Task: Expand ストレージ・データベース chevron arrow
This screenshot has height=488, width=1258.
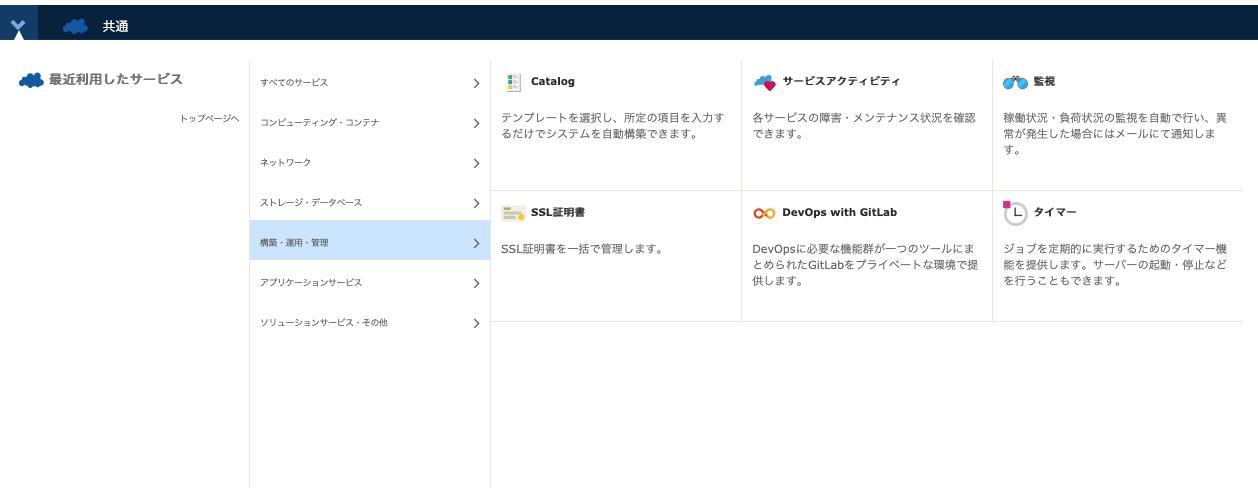Action: [476, 203]
